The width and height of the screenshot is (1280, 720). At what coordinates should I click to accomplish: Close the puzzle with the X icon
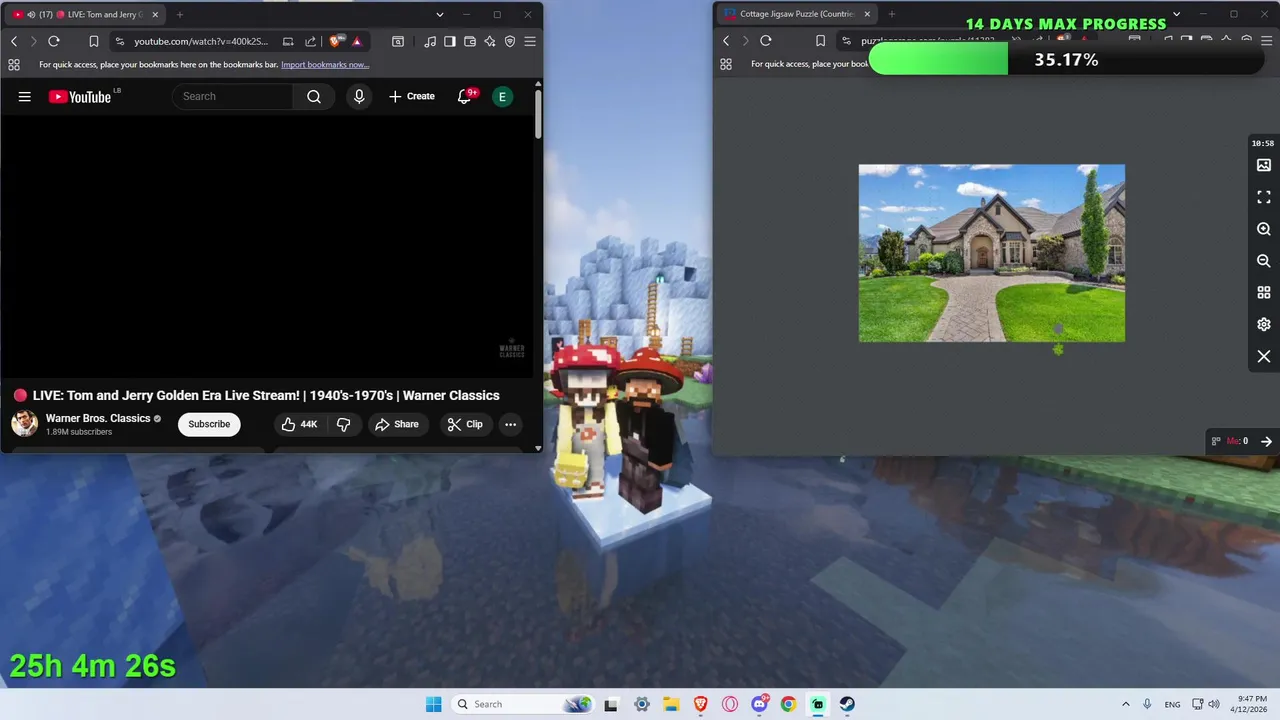pos(1264,356)
